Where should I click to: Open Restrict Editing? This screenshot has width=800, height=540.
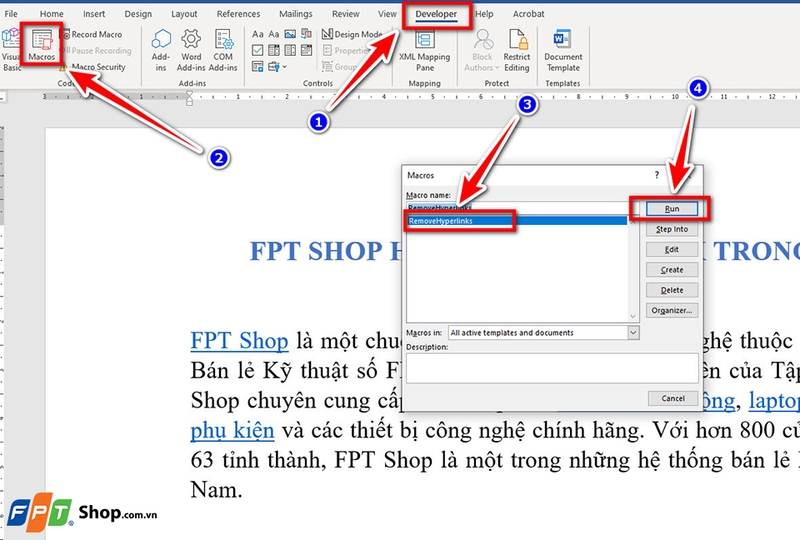[517, 50]
